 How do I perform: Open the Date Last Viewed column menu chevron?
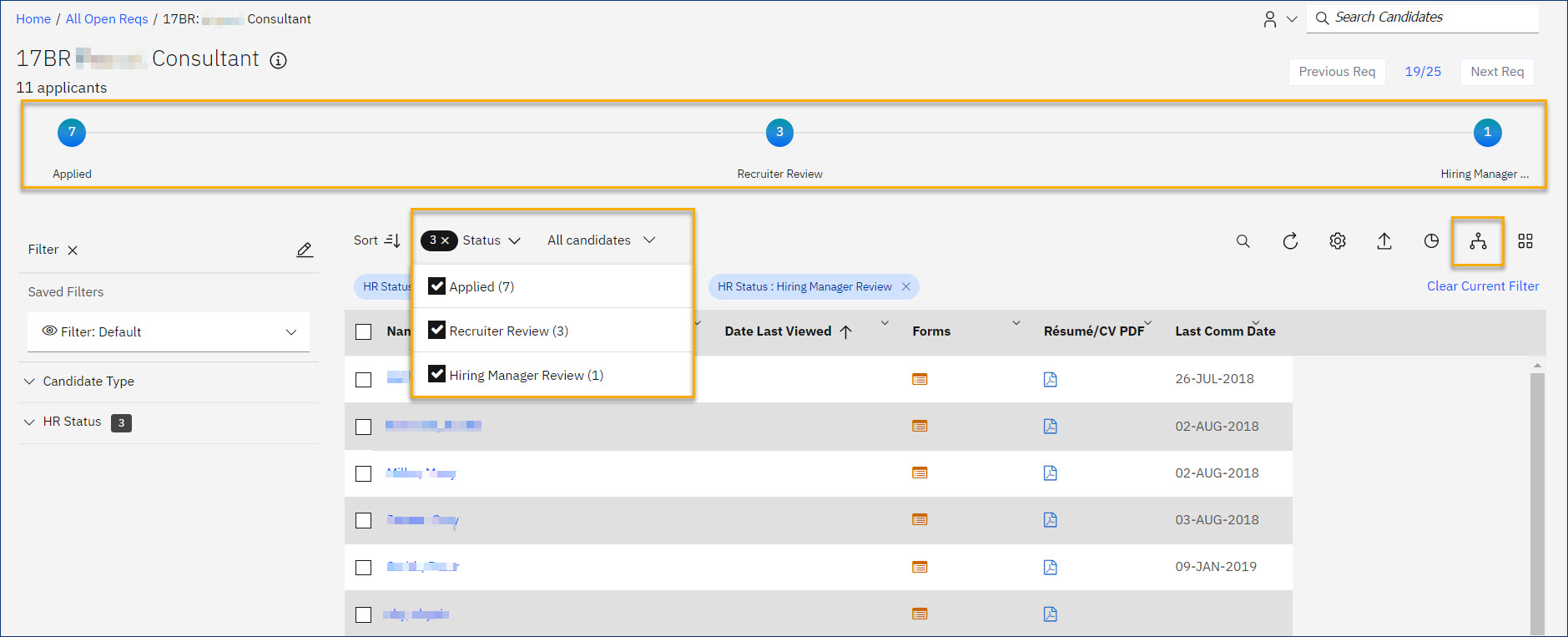[885, 323]
